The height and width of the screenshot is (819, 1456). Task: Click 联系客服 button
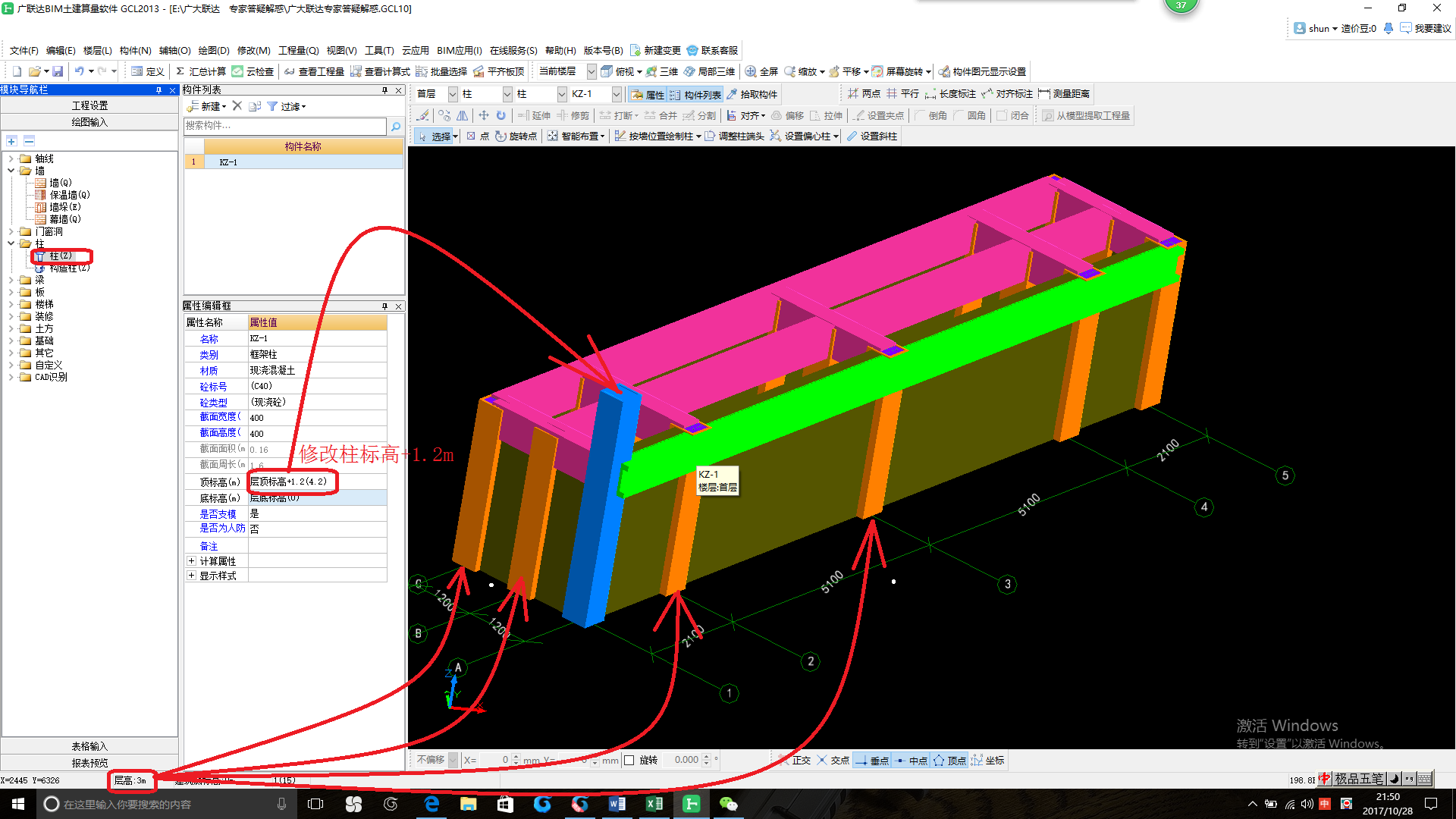[712, 50]
